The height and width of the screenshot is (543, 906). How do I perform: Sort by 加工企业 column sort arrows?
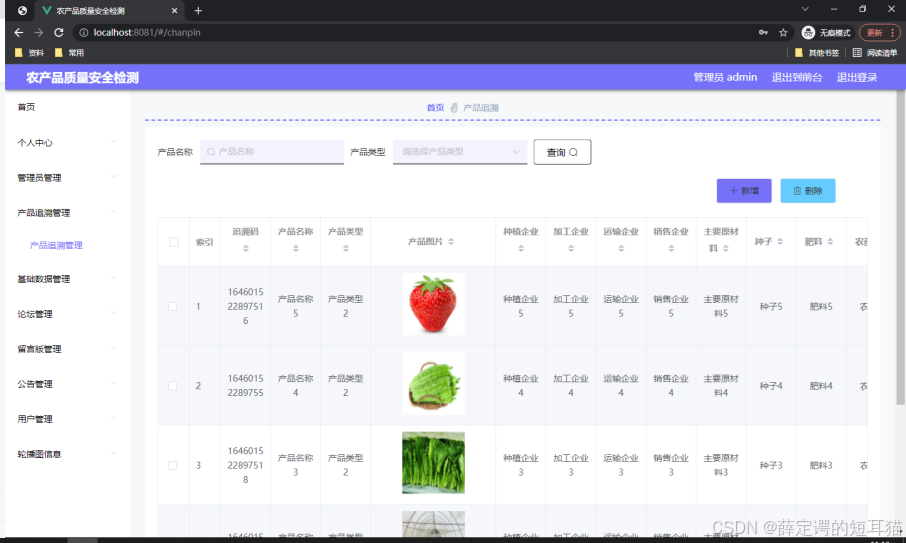pos(571,248)
